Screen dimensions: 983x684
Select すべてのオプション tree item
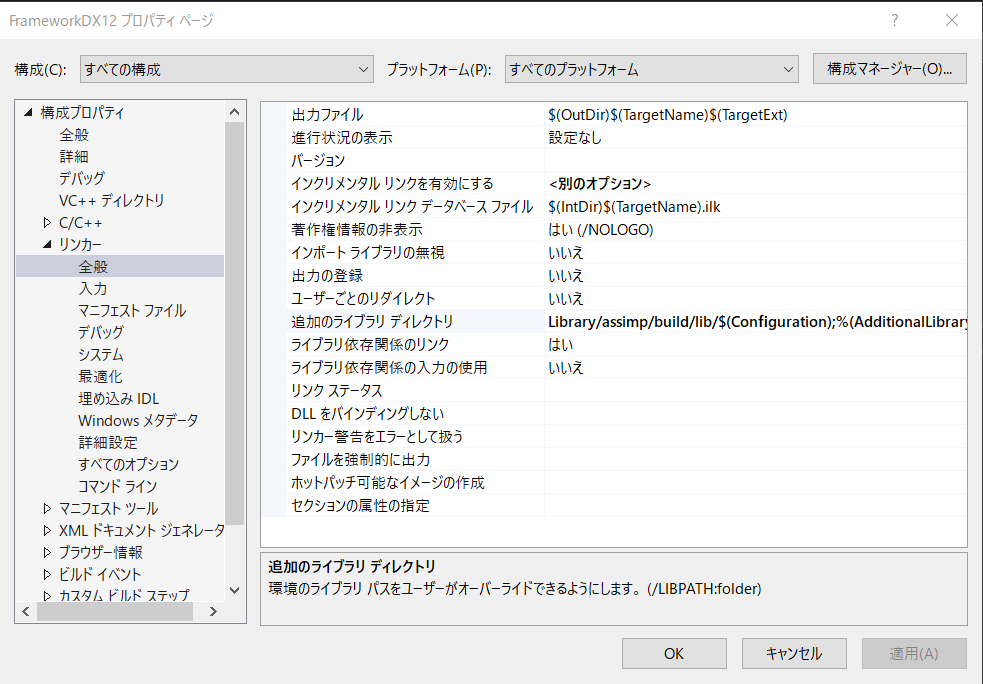(129, 464)
